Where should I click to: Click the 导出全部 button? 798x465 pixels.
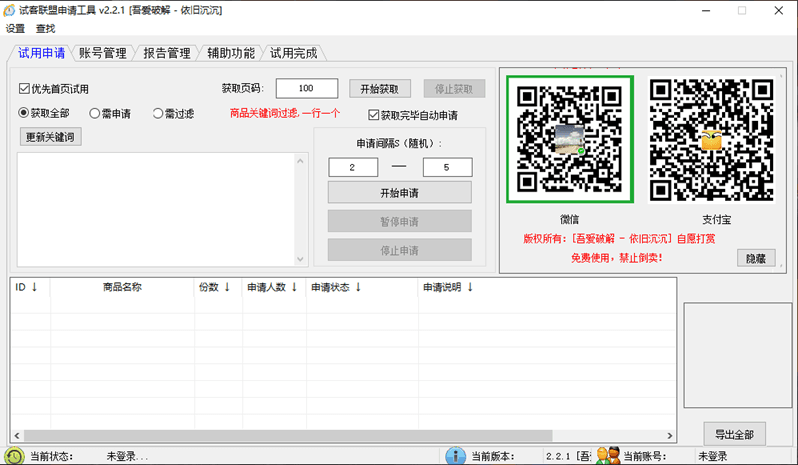734,434
